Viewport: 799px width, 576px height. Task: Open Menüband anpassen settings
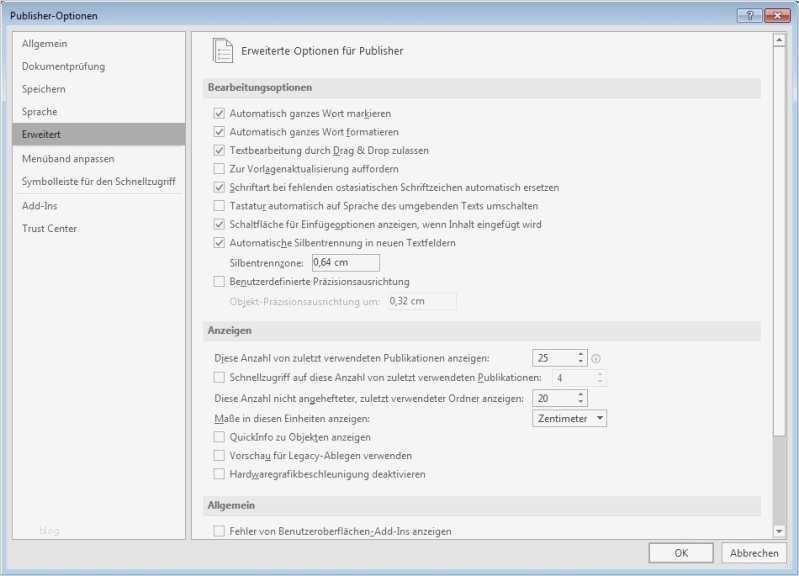[x=99, y=159]
